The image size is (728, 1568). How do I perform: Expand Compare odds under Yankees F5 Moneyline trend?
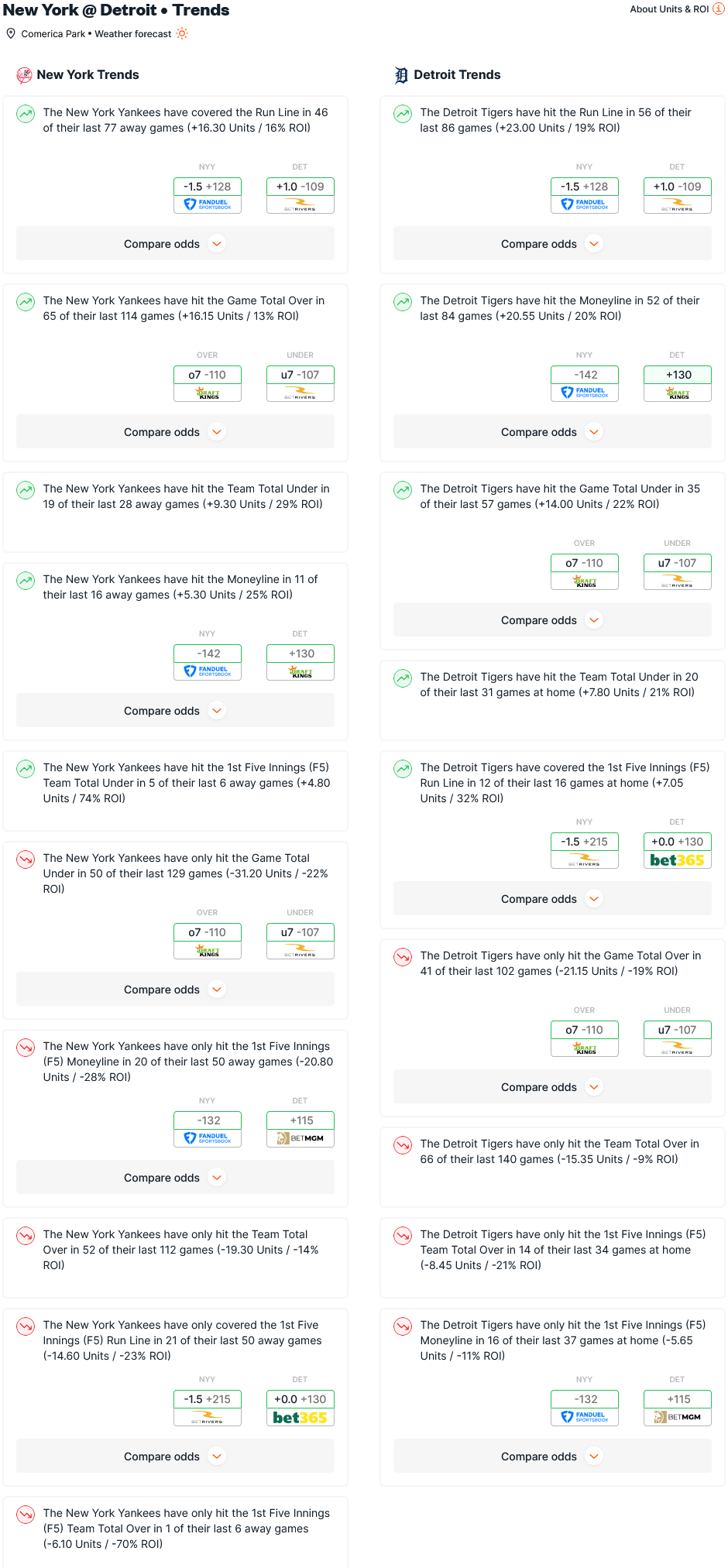pyautogui.click(x=175, y=1178)
